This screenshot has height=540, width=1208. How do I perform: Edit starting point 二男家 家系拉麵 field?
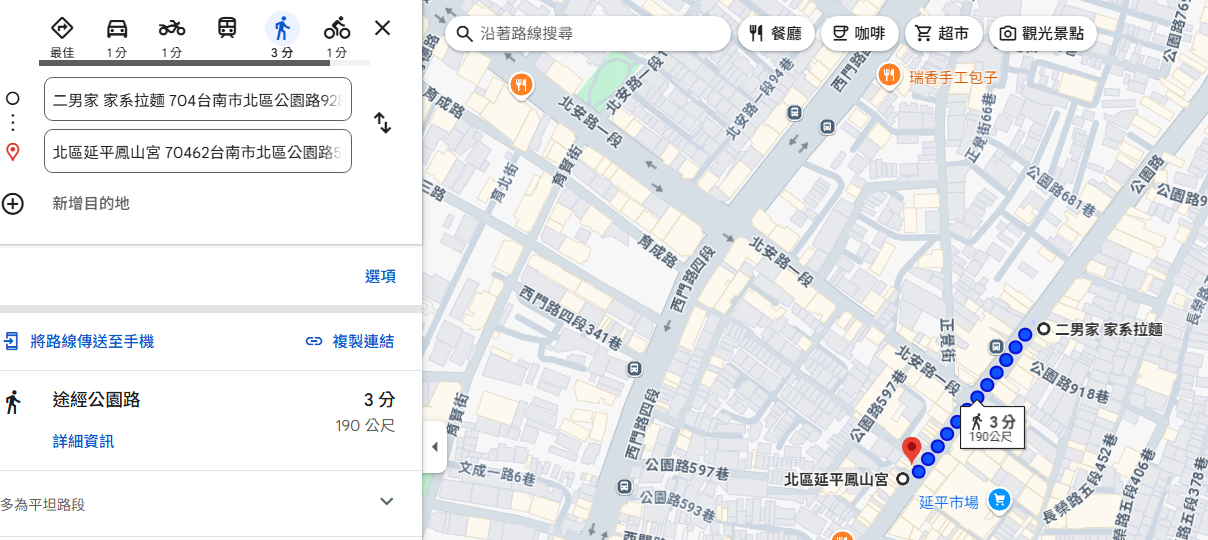point(198,99)
